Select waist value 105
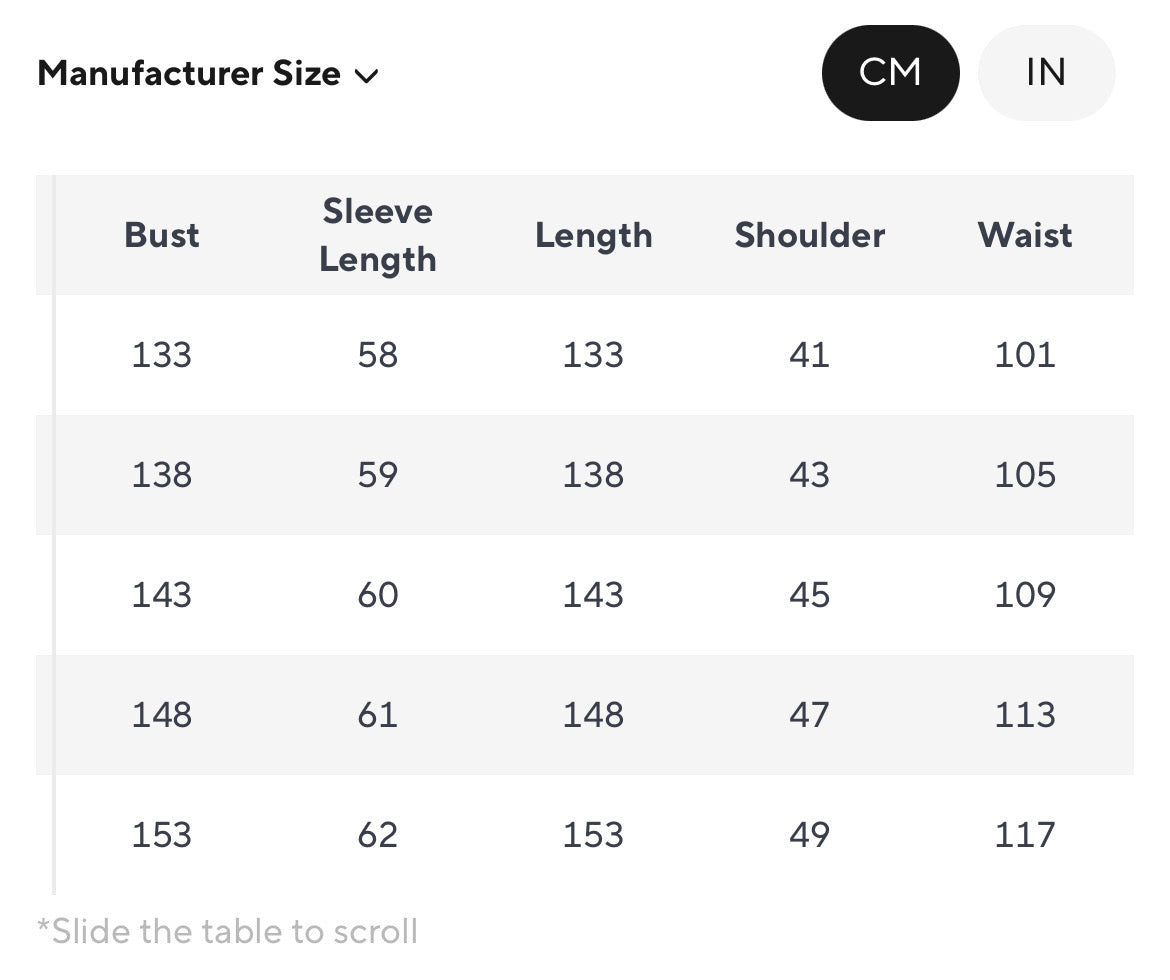Screen dimensions: 1170x980 tap(1025, 475)
